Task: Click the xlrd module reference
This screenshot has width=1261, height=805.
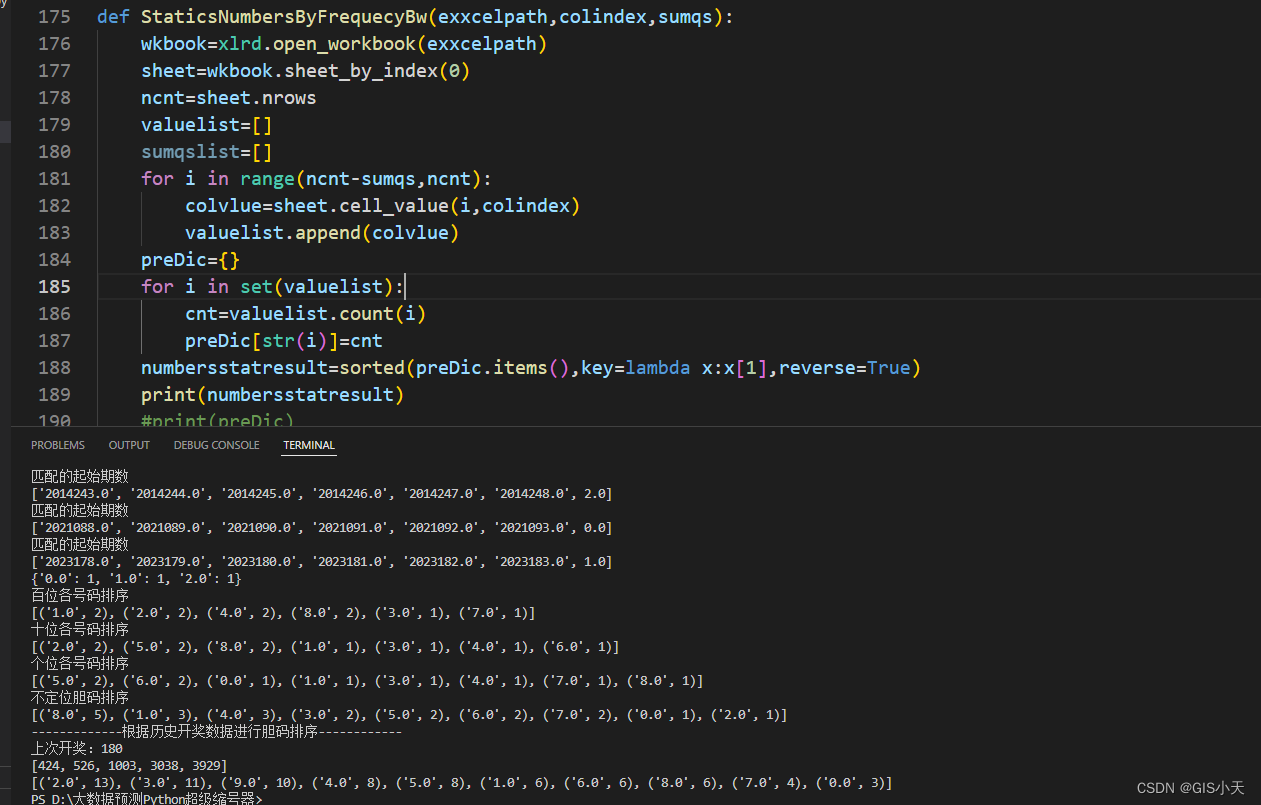Action: click(240, 44)
